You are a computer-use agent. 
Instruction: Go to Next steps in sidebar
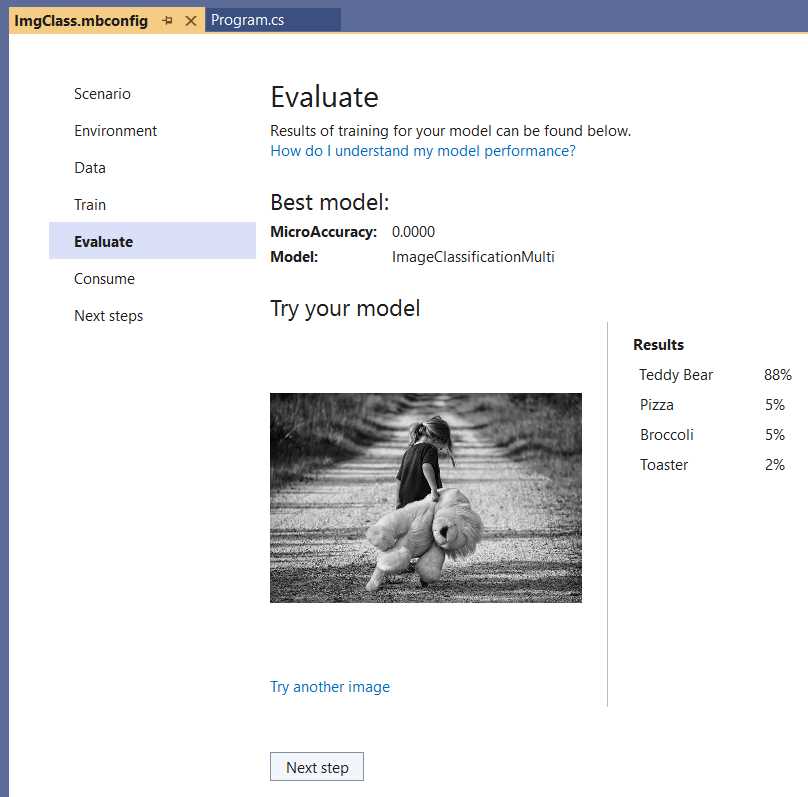(x=108, y=316)
